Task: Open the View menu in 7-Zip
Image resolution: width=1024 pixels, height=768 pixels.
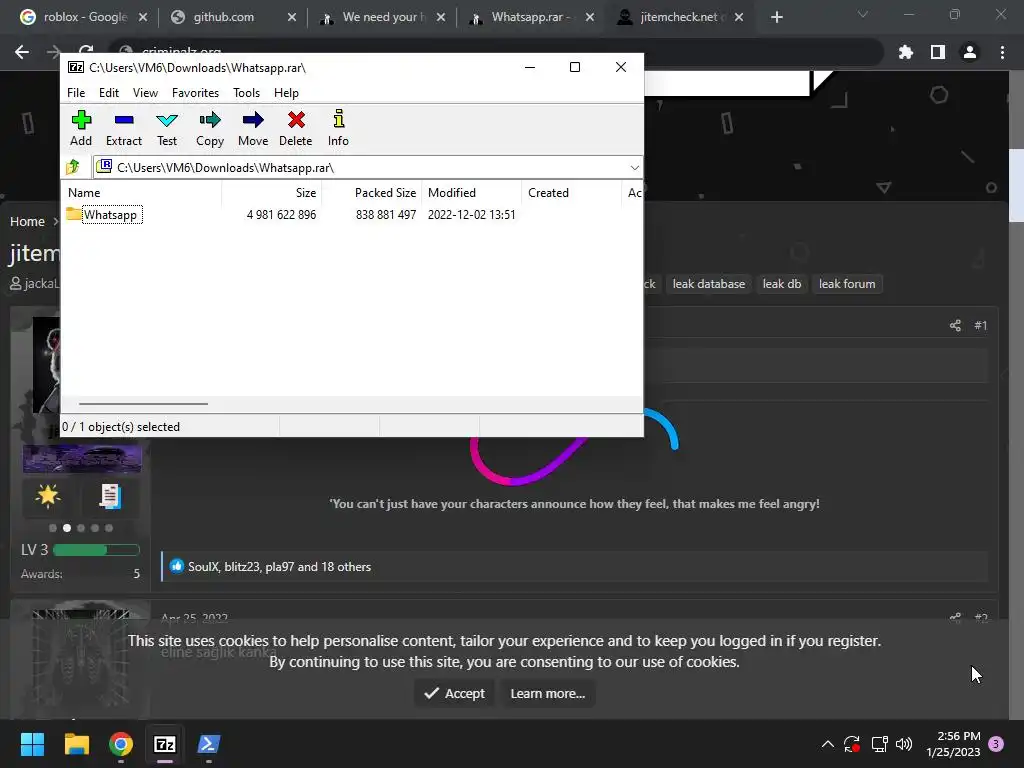Action: click(145, 93)
